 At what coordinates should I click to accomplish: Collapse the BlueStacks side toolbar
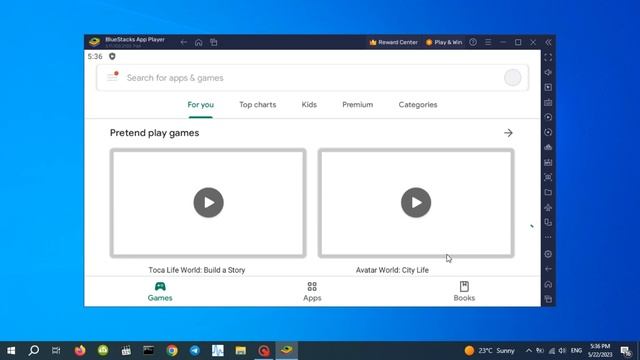point(548,42)
